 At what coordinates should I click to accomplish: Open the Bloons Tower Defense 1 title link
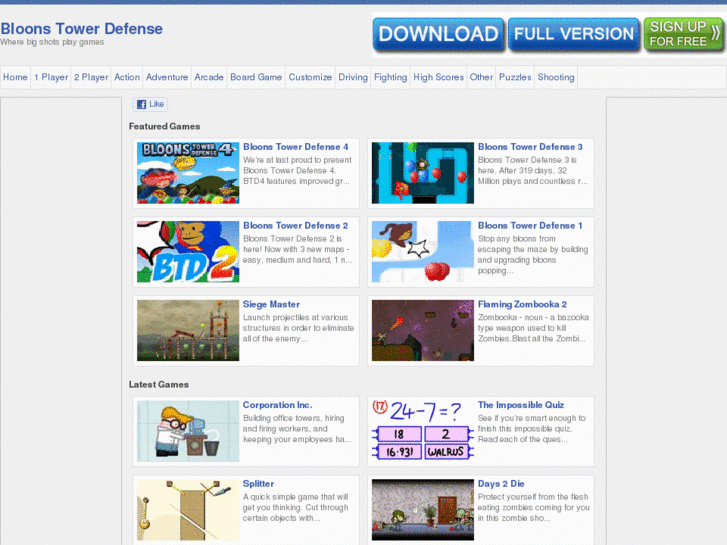[530, 225]
